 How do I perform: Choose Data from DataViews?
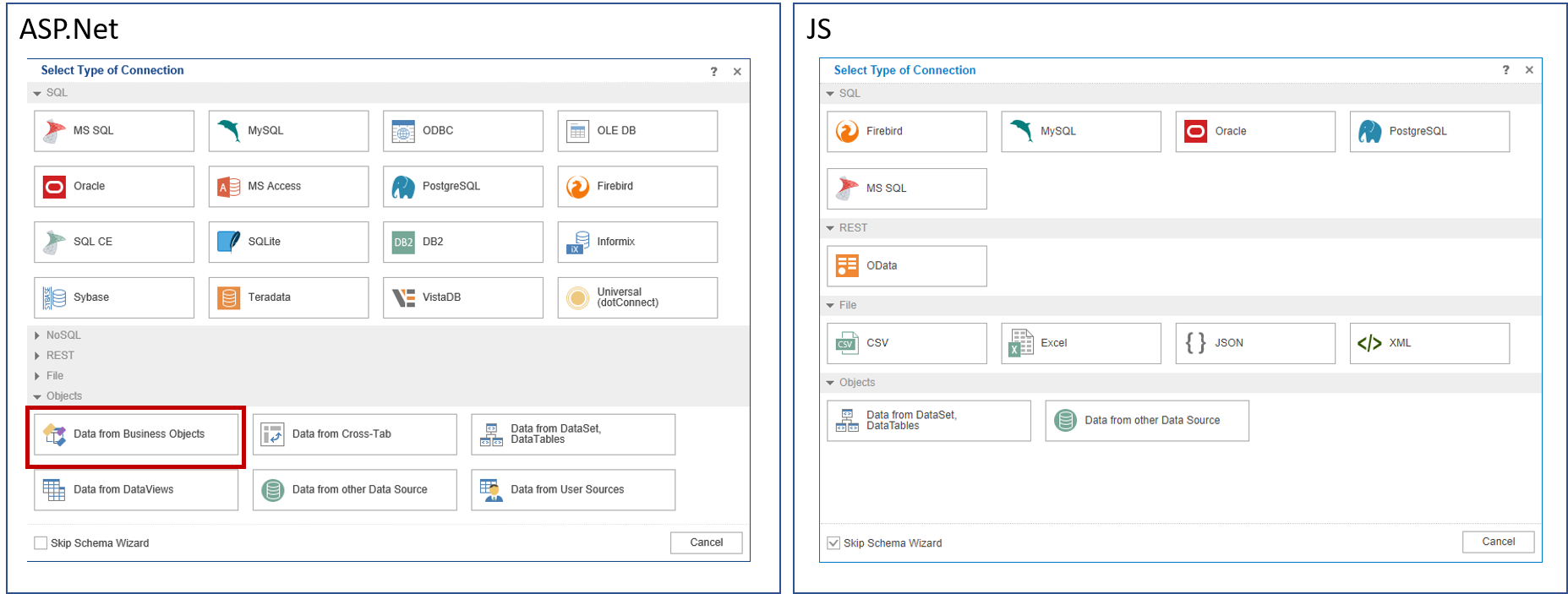point(136,490)
